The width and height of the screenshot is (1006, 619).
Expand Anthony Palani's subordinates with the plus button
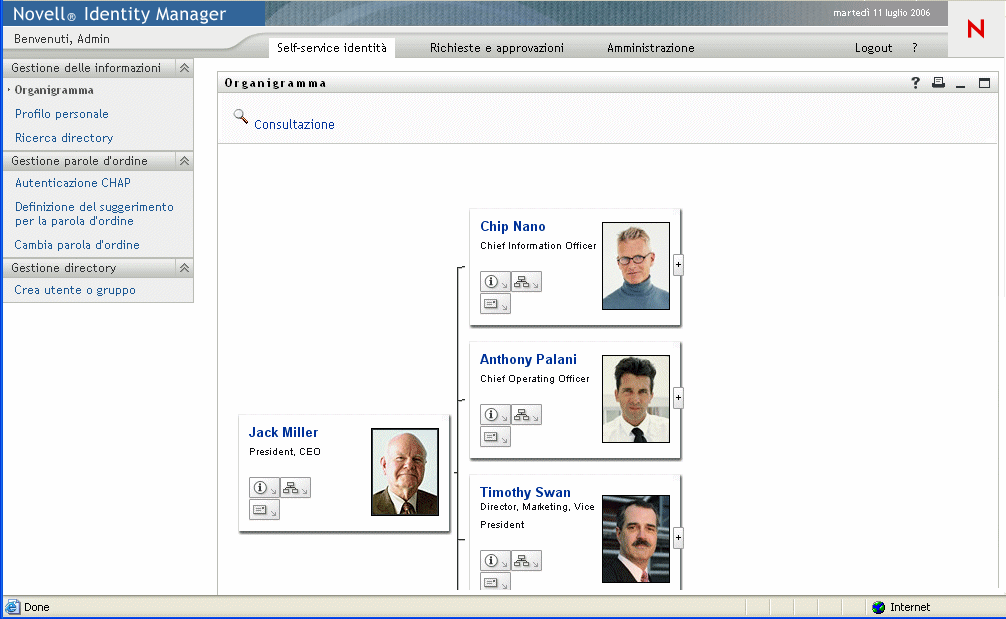coord(678,398)
